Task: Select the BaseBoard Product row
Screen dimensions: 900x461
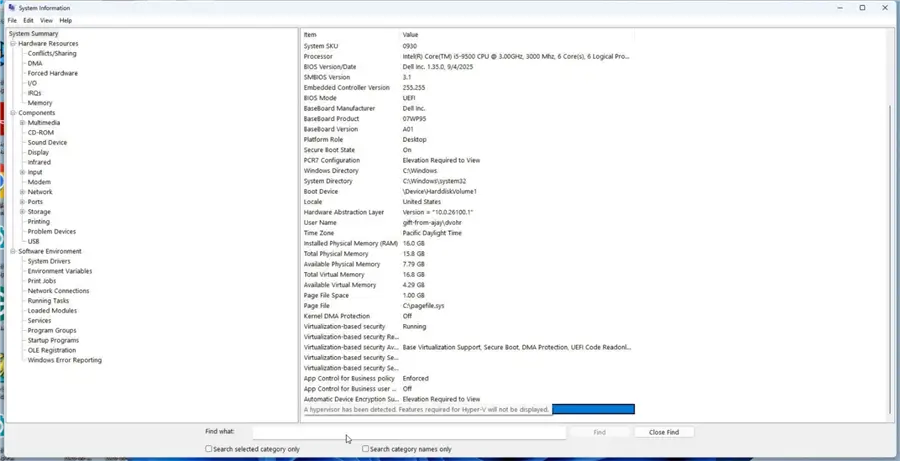Action: click(468, 119)
